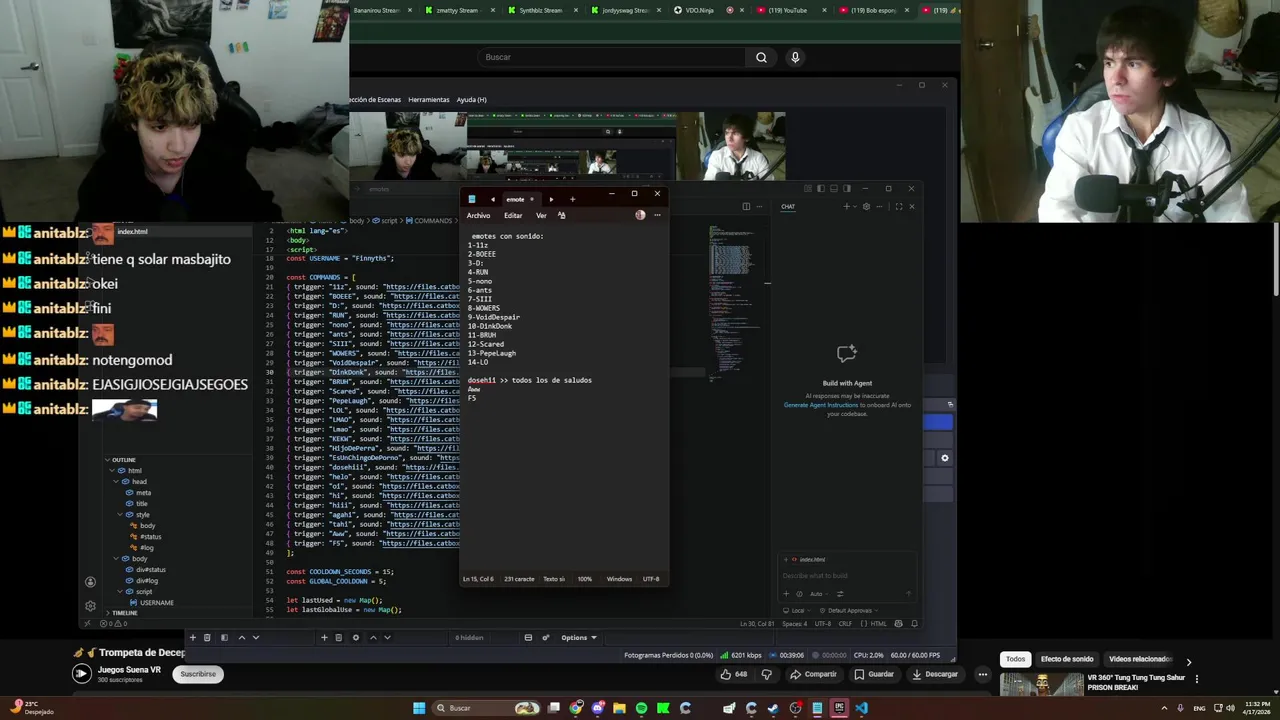This screenshot has width=1280, height=720.
Task: Open the Options dropdown in OBS
Action: (579, 637)
